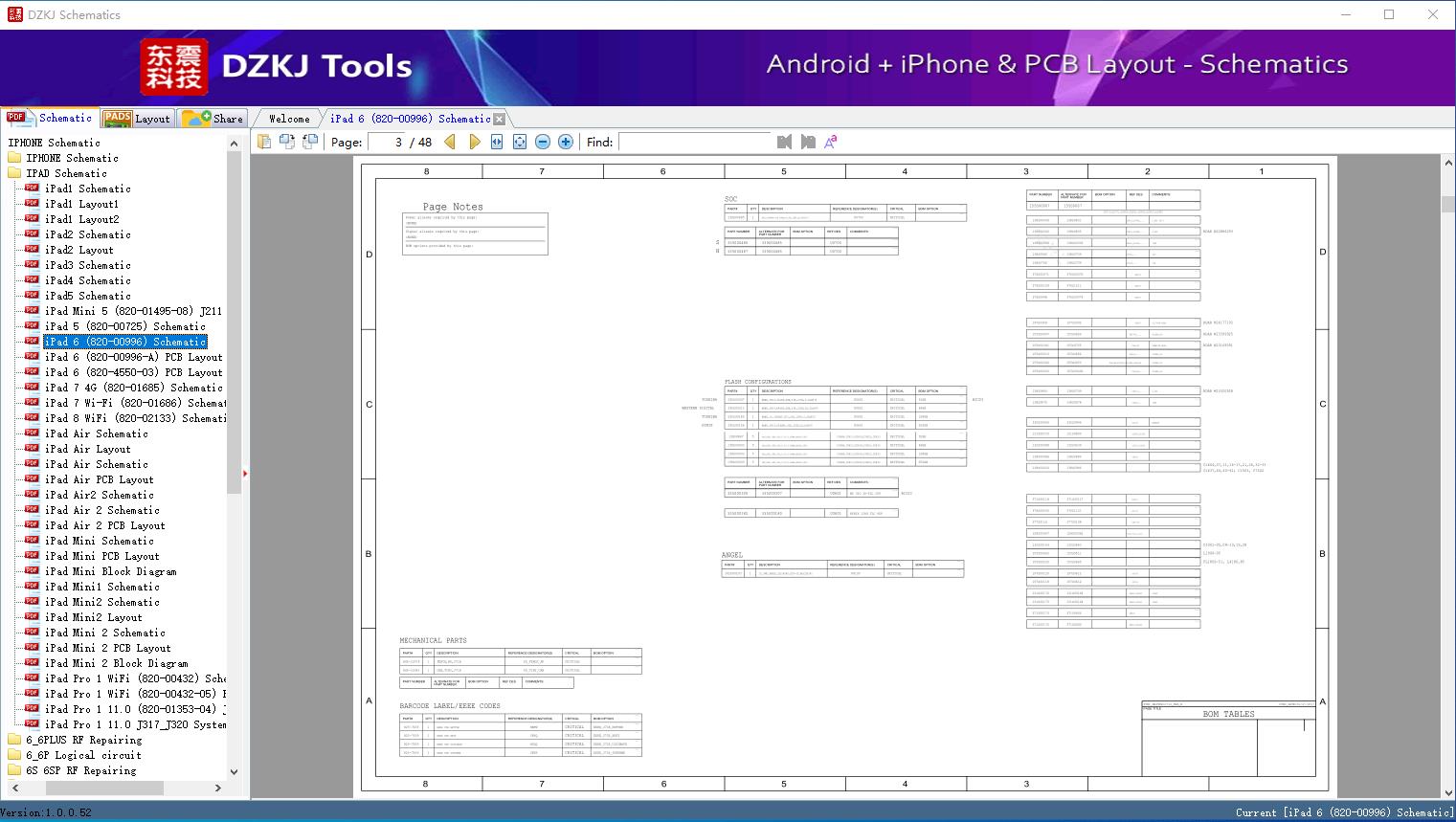The height and width of the screenshot is (822, 1456).
Task: Click the PDF icon beside iPad3 Schematic
Action: (33, 265)
